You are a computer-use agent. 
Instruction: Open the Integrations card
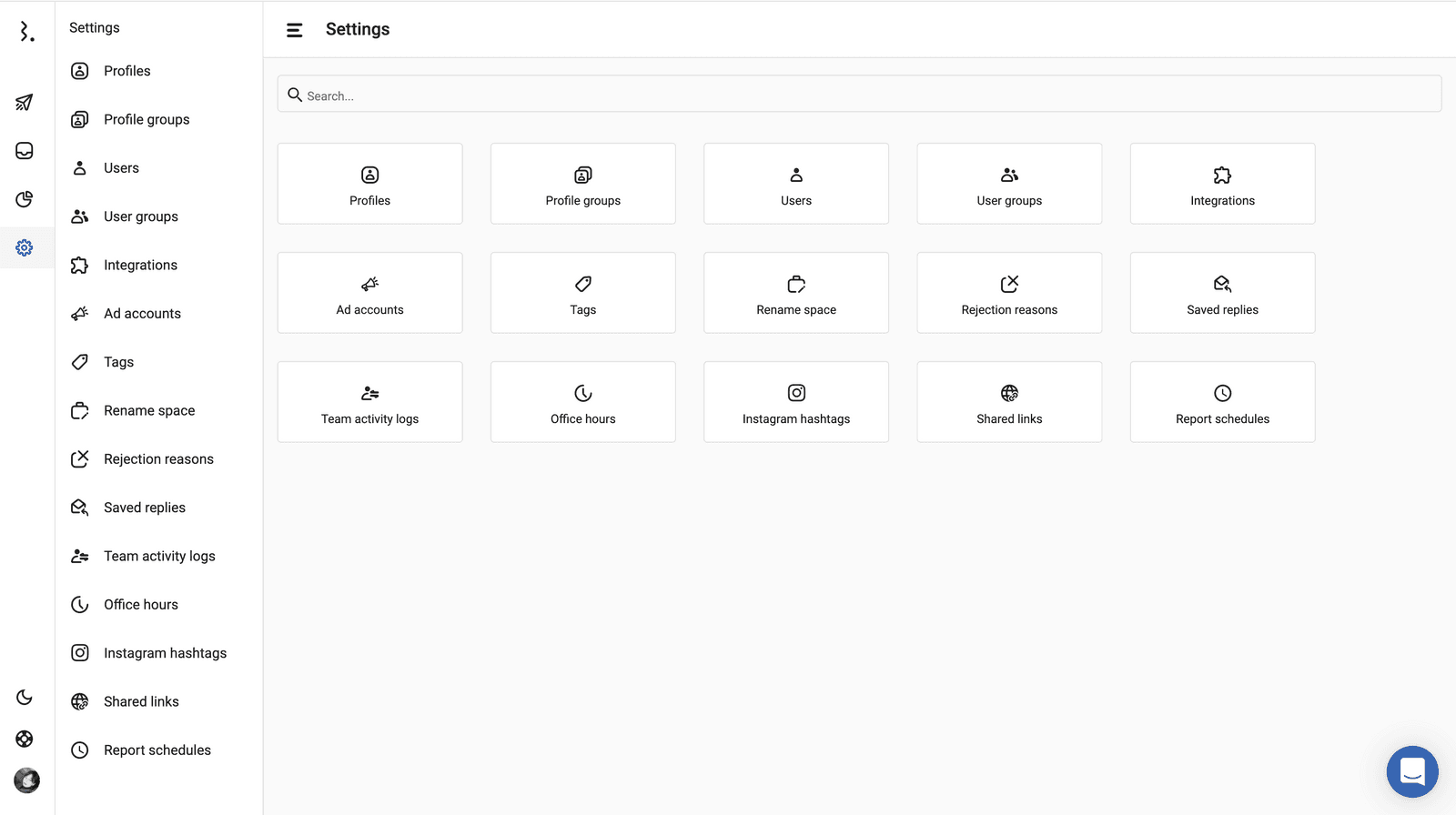[x=1222, y=184]
